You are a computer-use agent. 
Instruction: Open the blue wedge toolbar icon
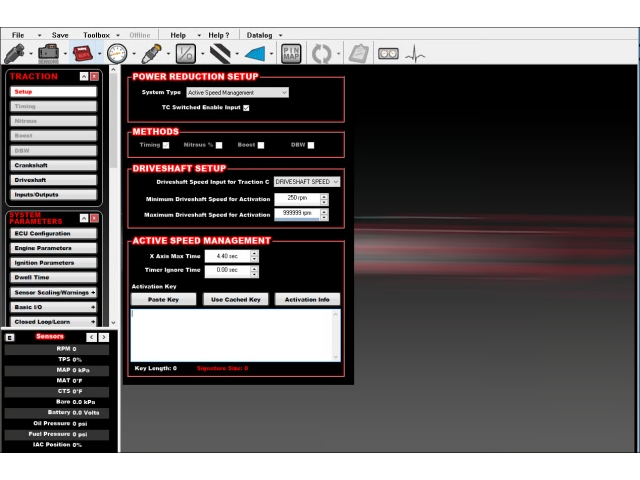tap(255, 54)
